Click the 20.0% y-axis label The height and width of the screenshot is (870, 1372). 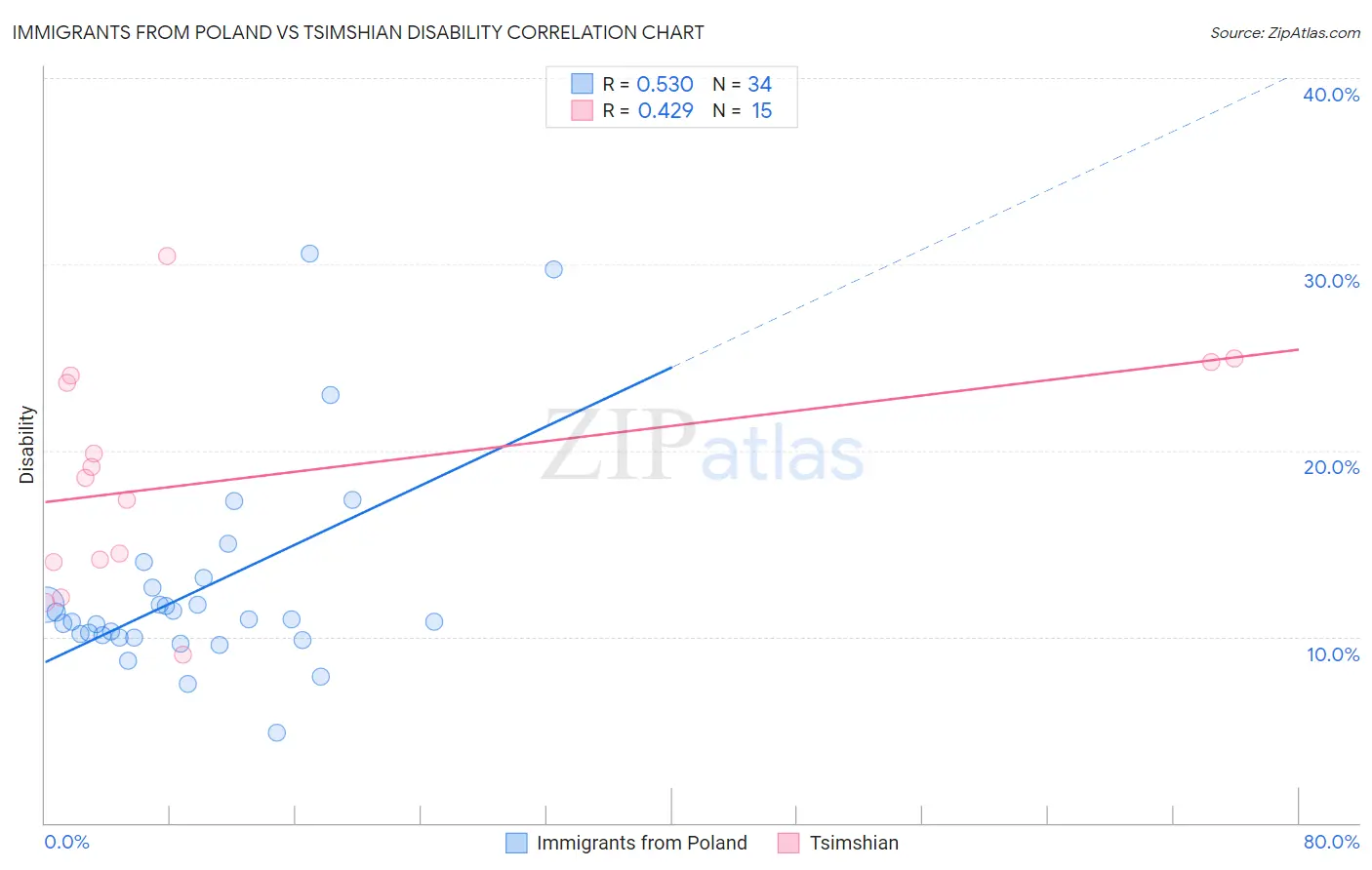click(1331, 467)
